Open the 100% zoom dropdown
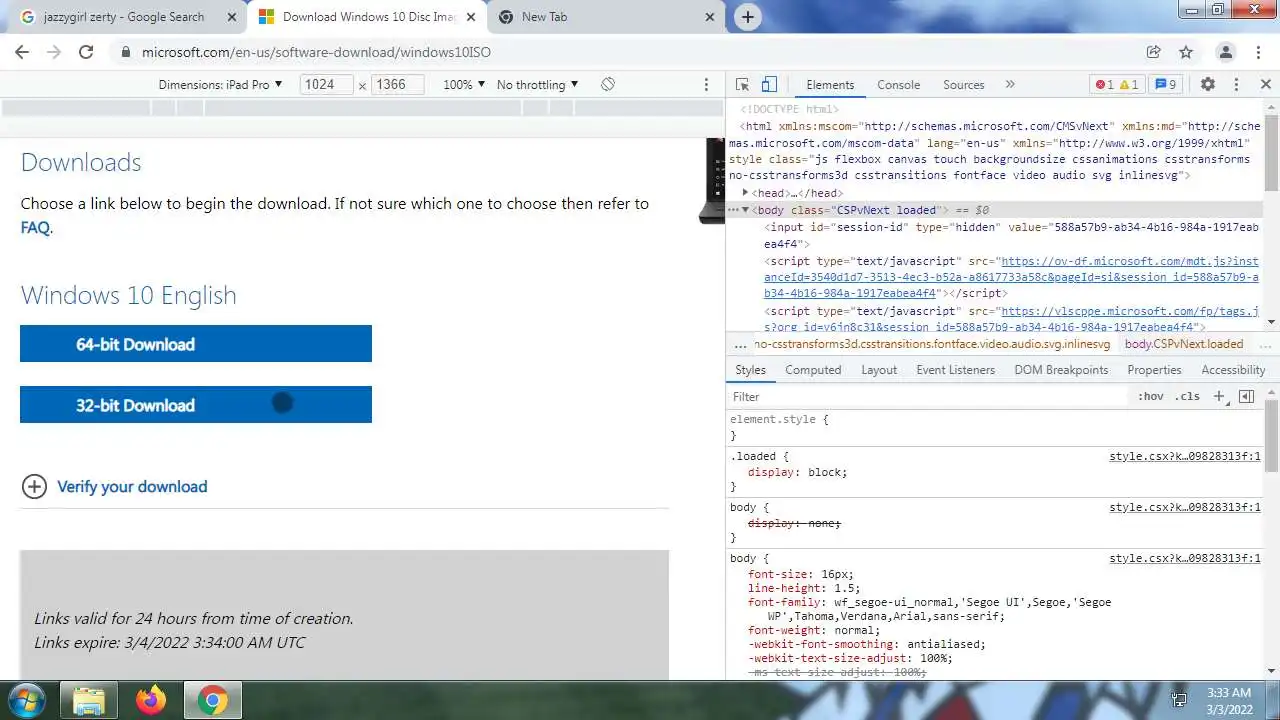 click(x=464, y=85)
